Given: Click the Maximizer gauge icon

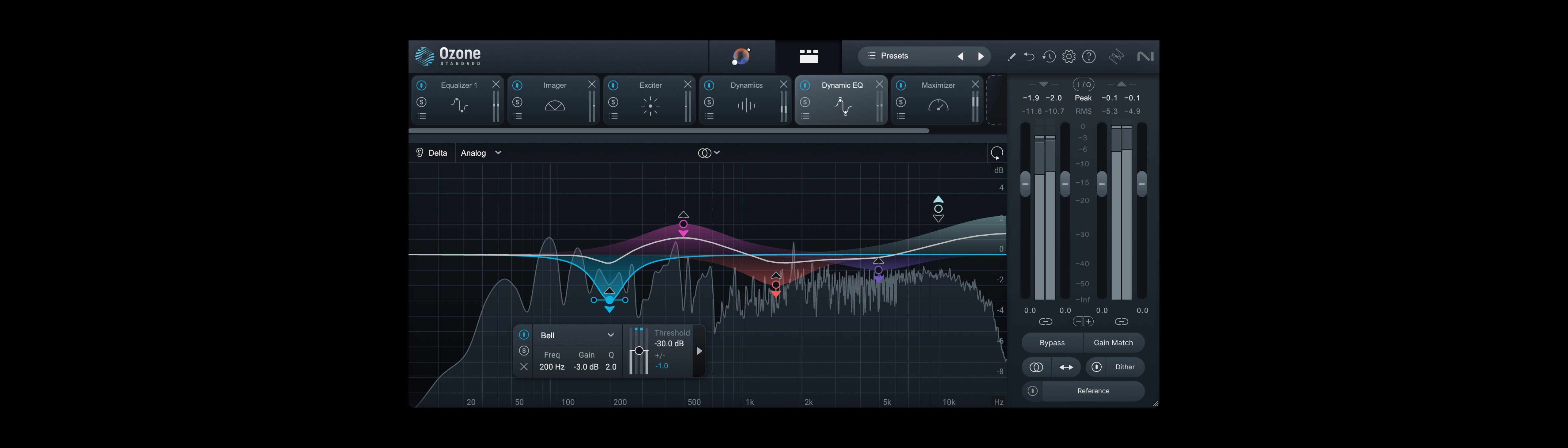Looking at the screenshot, I should (x=938, y=106).
